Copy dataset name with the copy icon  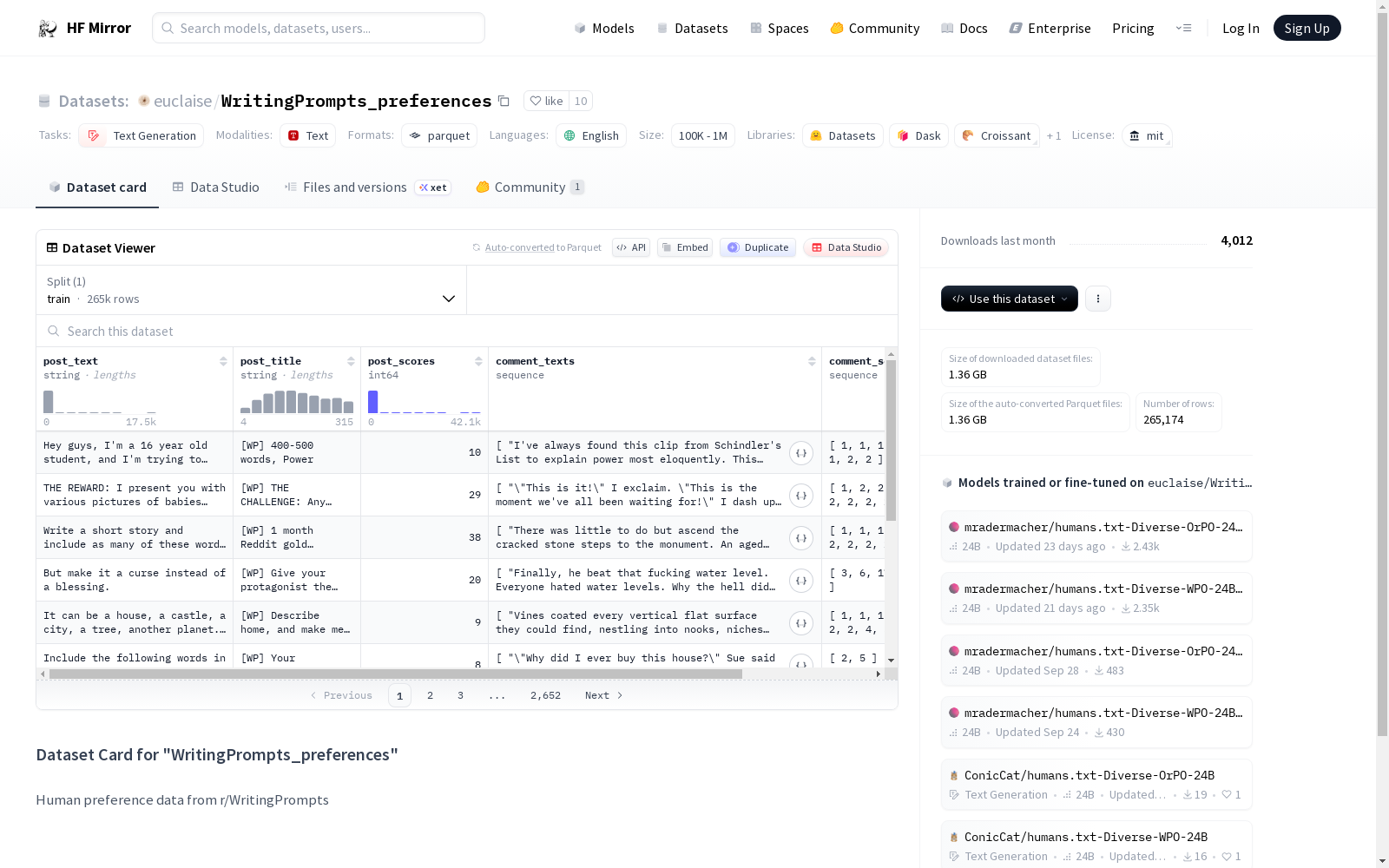pyautogui.click(x=504, y=101)
